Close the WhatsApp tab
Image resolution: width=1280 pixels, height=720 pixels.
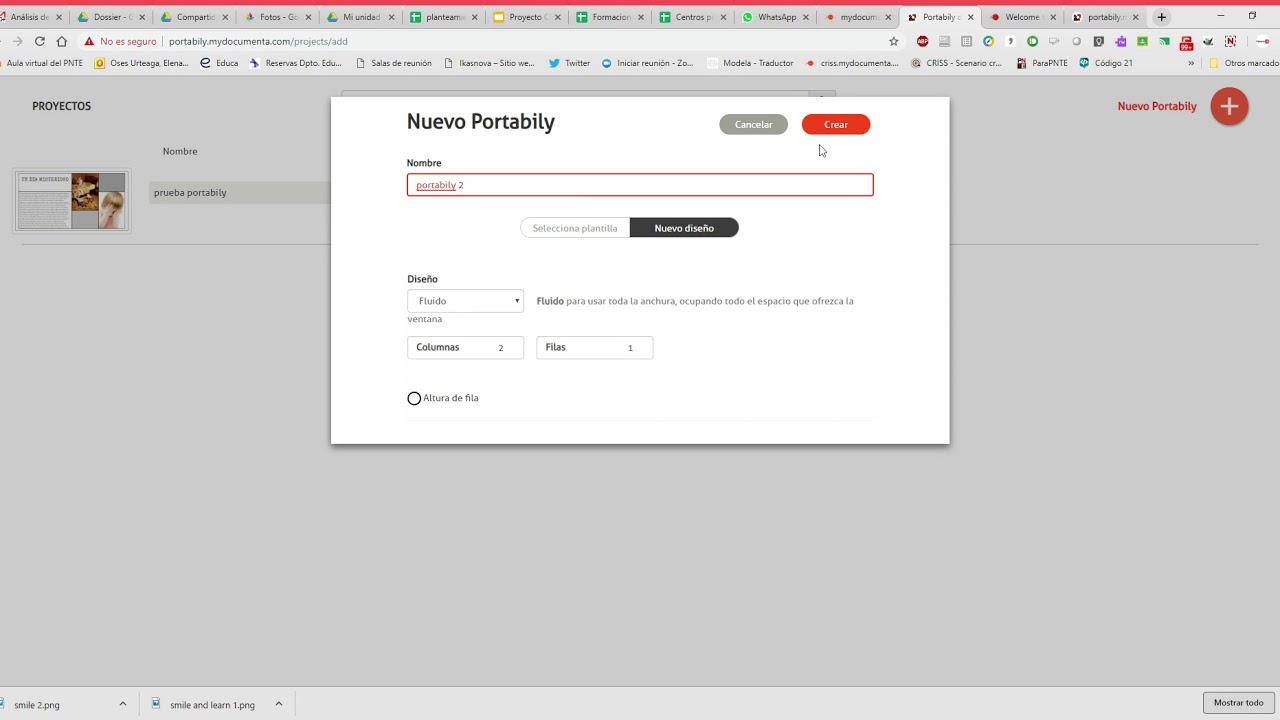[x=806, y=17]
